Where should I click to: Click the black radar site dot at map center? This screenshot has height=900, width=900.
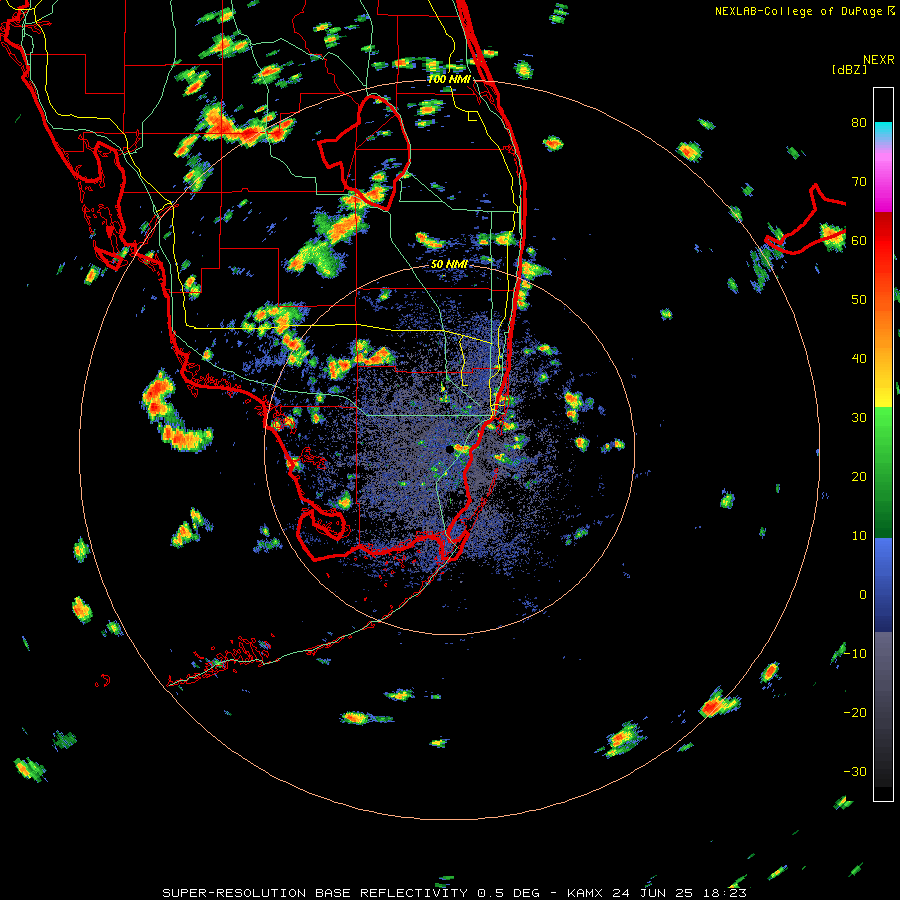(x=449, y=449)
